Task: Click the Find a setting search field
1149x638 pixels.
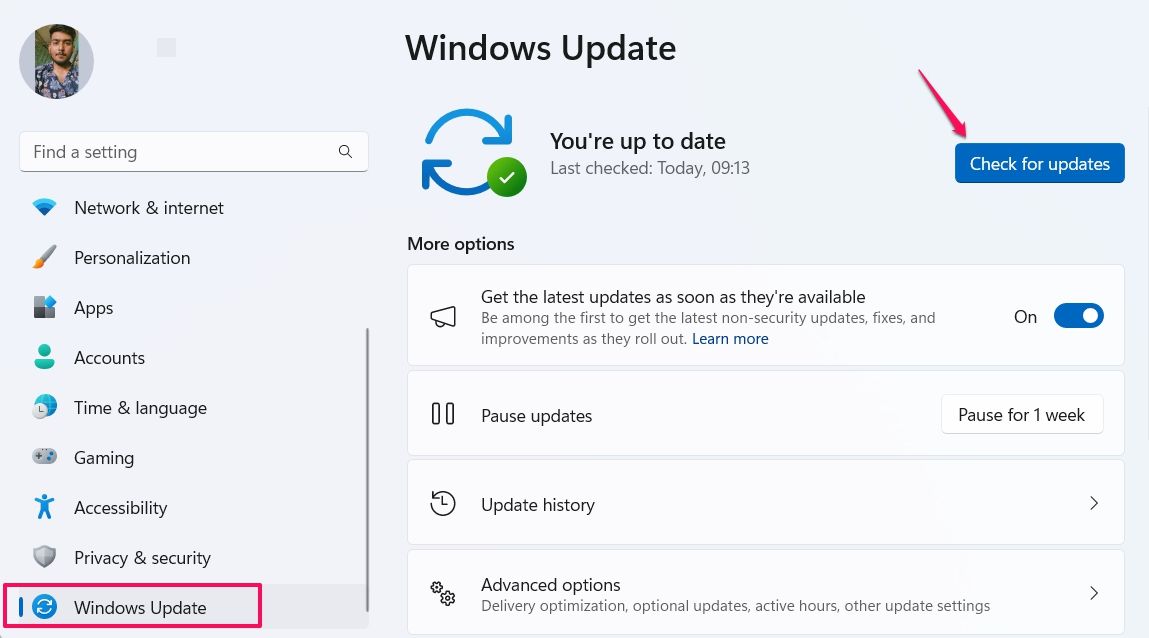Action: click(193, 152)
